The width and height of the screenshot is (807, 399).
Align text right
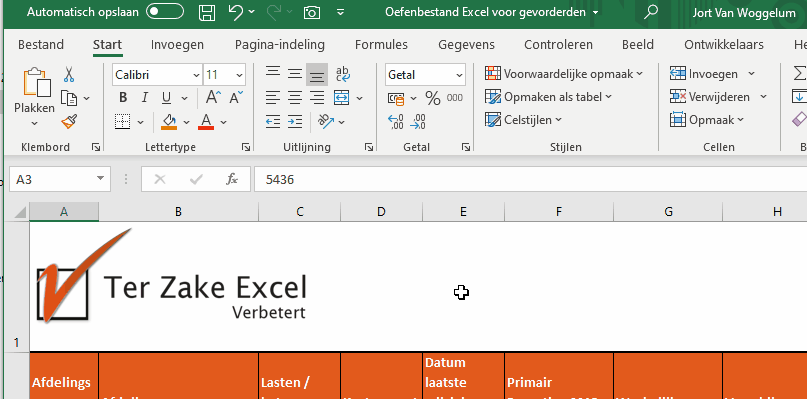317,97
